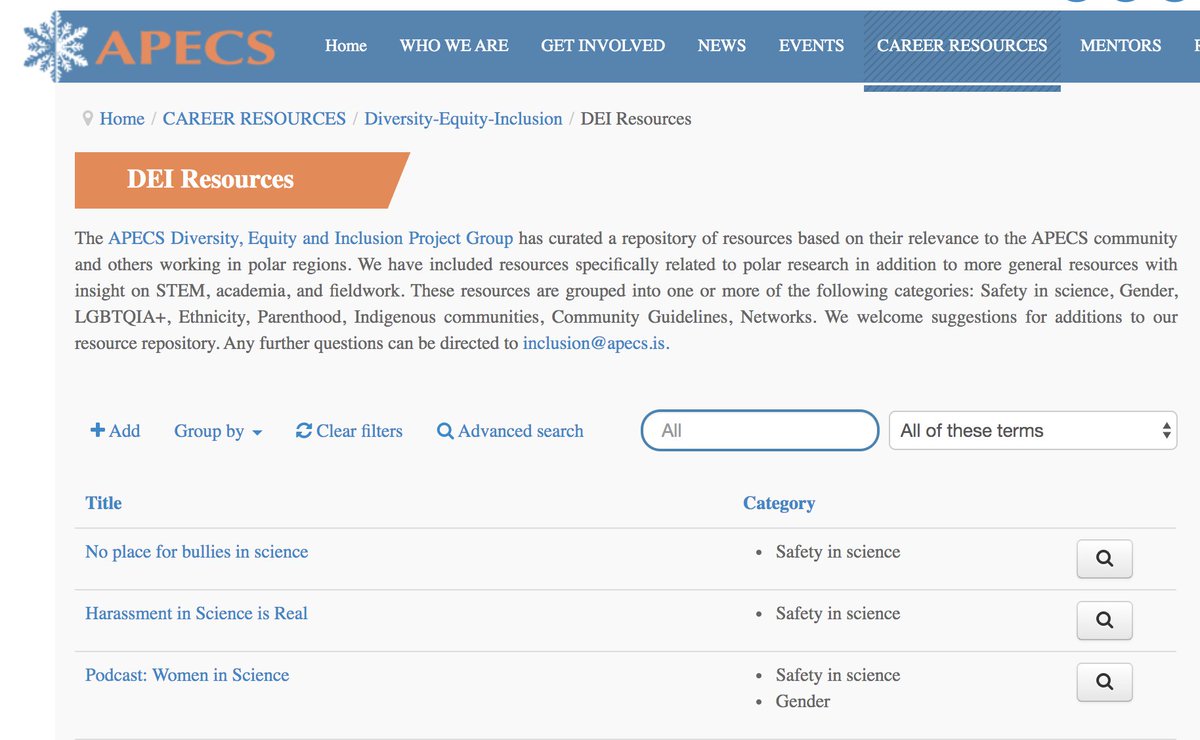Click the Home breadcrumb link
The image size is (1200, 740).
122,119
